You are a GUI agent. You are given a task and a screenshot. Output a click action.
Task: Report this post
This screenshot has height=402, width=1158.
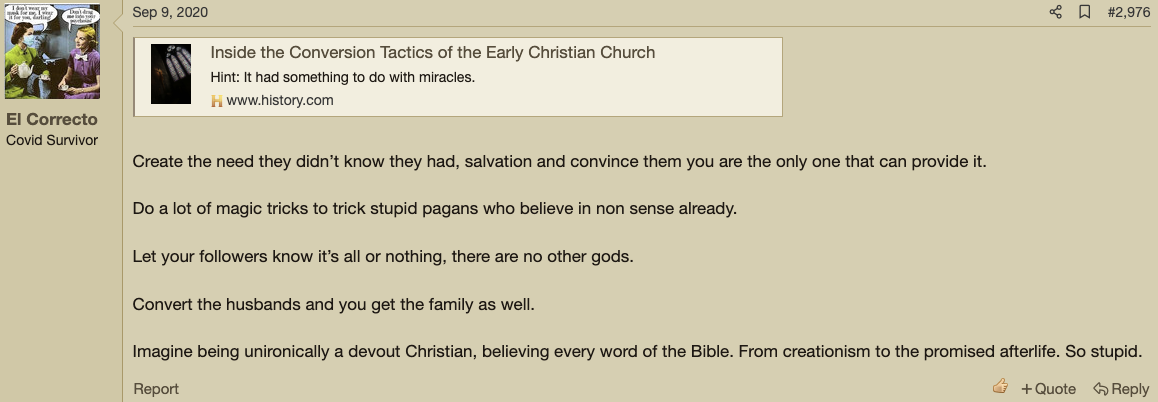(x=156, y=389)
